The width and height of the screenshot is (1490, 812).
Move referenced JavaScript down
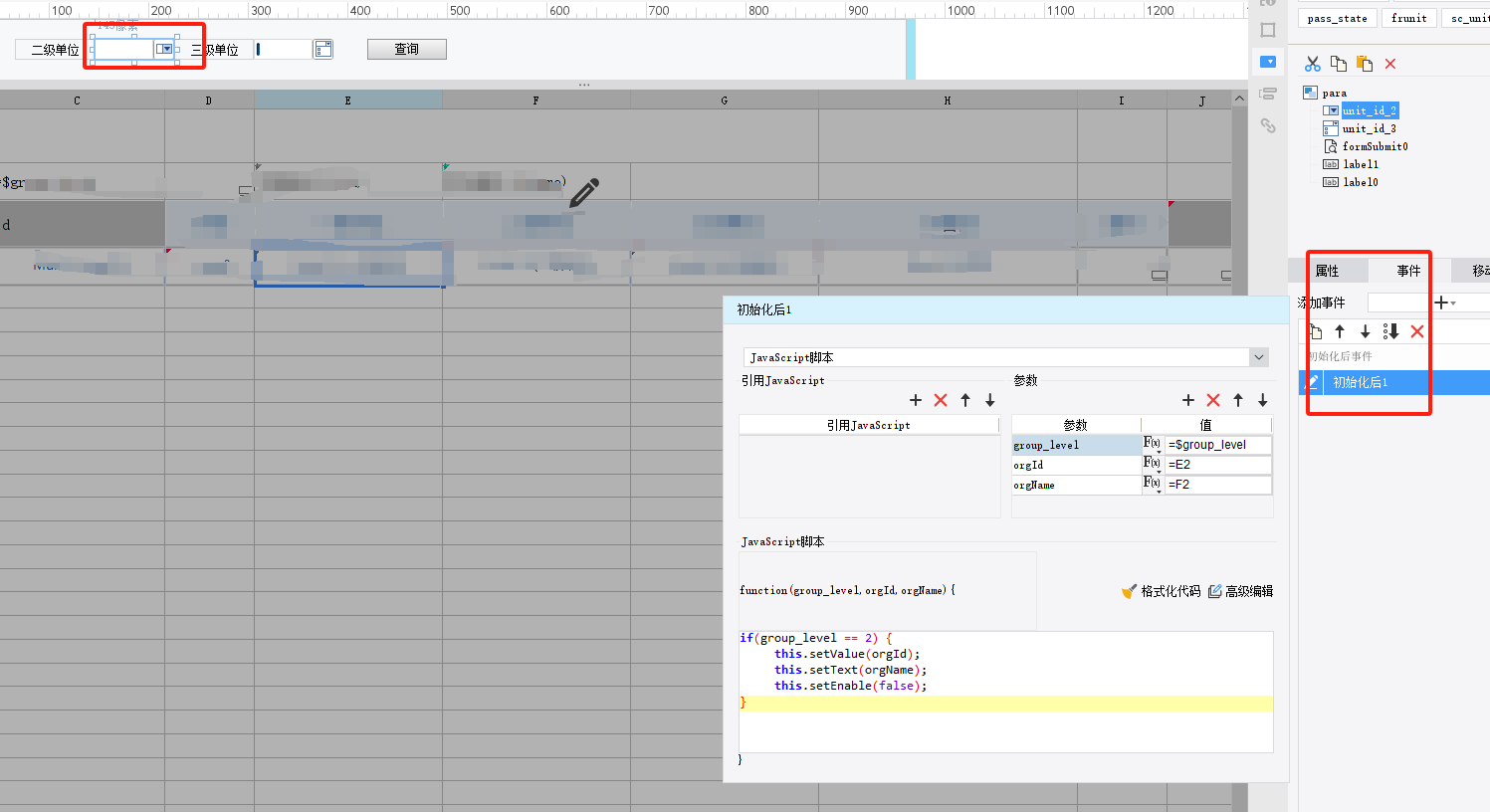[x=990, y=400]
